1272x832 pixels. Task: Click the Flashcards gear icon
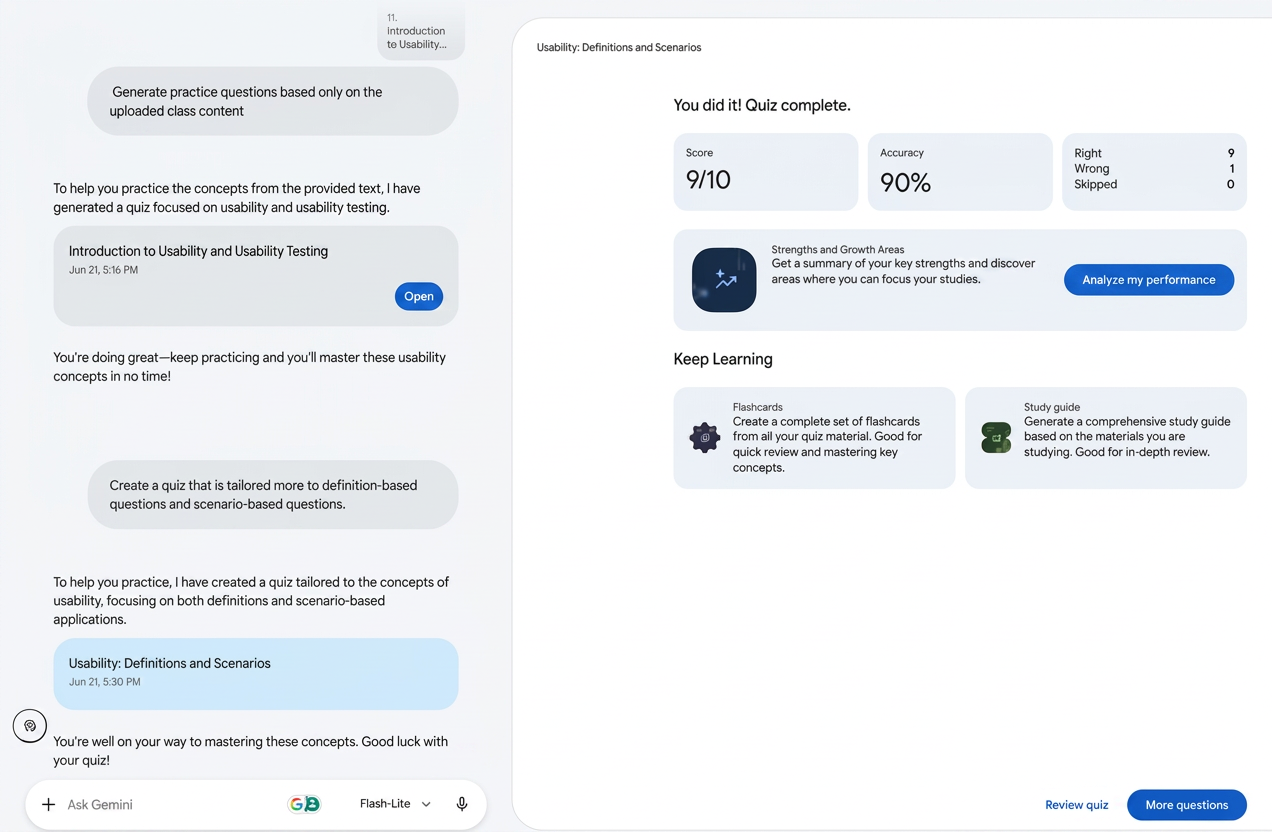coord(705,437)
